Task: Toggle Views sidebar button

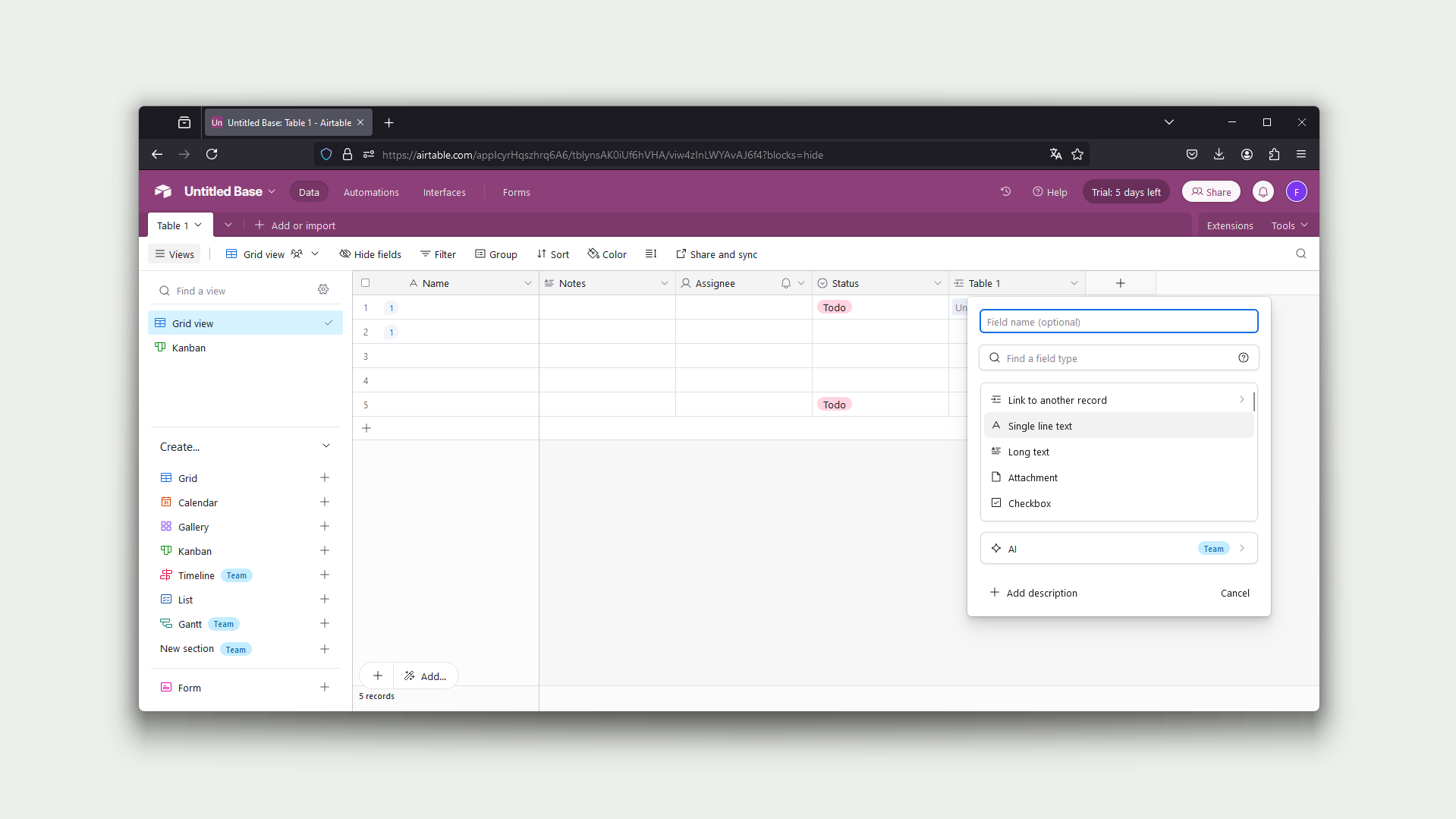Action: [x=175, y=254]
